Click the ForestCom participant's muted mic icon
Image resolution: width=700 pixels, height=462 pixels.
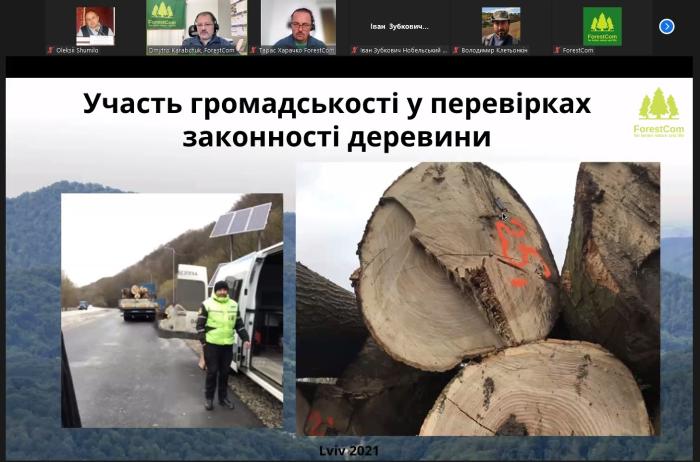point(558,50)
